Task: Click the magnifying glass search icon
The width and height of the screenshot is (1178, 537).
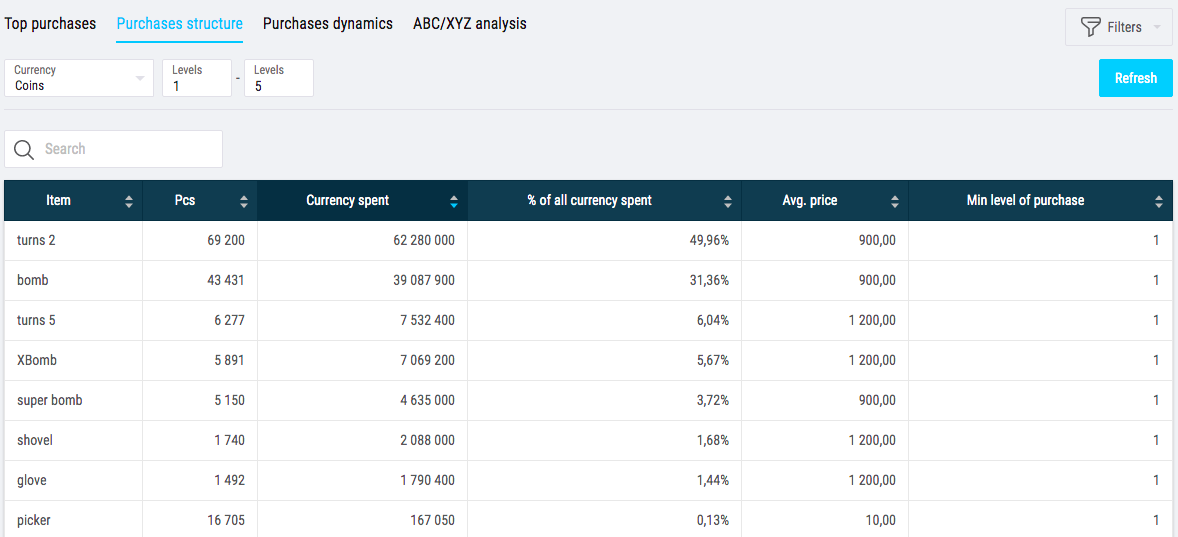Action: coord(24,149)
